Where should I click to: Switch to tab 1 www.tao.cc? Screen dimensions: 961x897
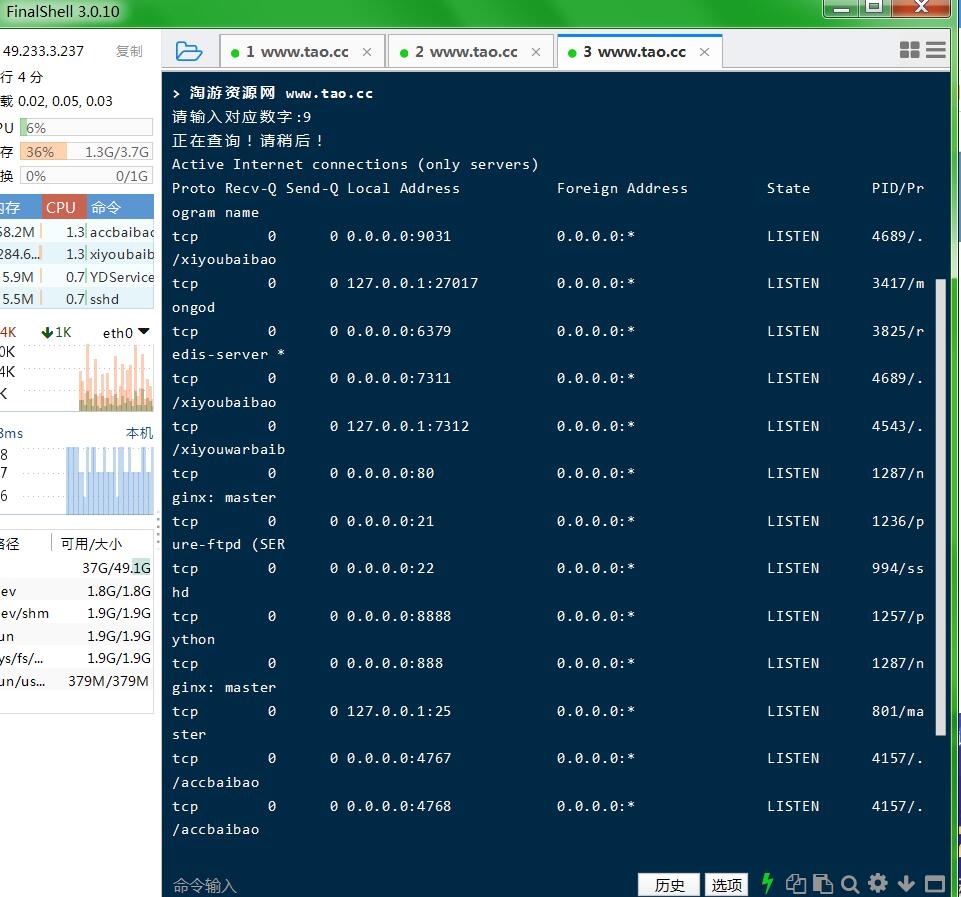(296, 52)
